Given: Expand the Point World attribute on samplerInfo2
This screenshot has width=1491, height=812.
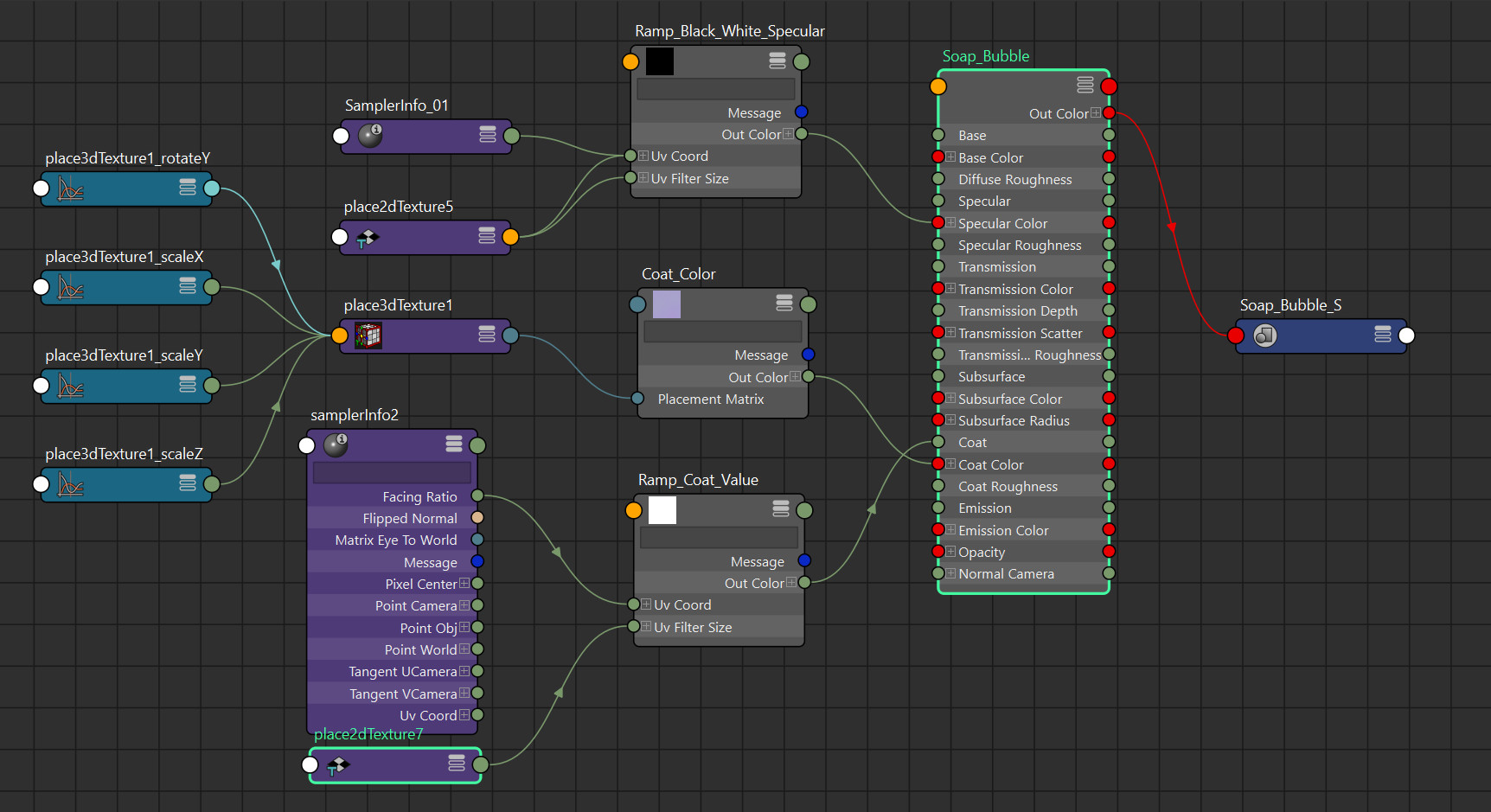Looking at the screenshot, I should tap(466, 649).
